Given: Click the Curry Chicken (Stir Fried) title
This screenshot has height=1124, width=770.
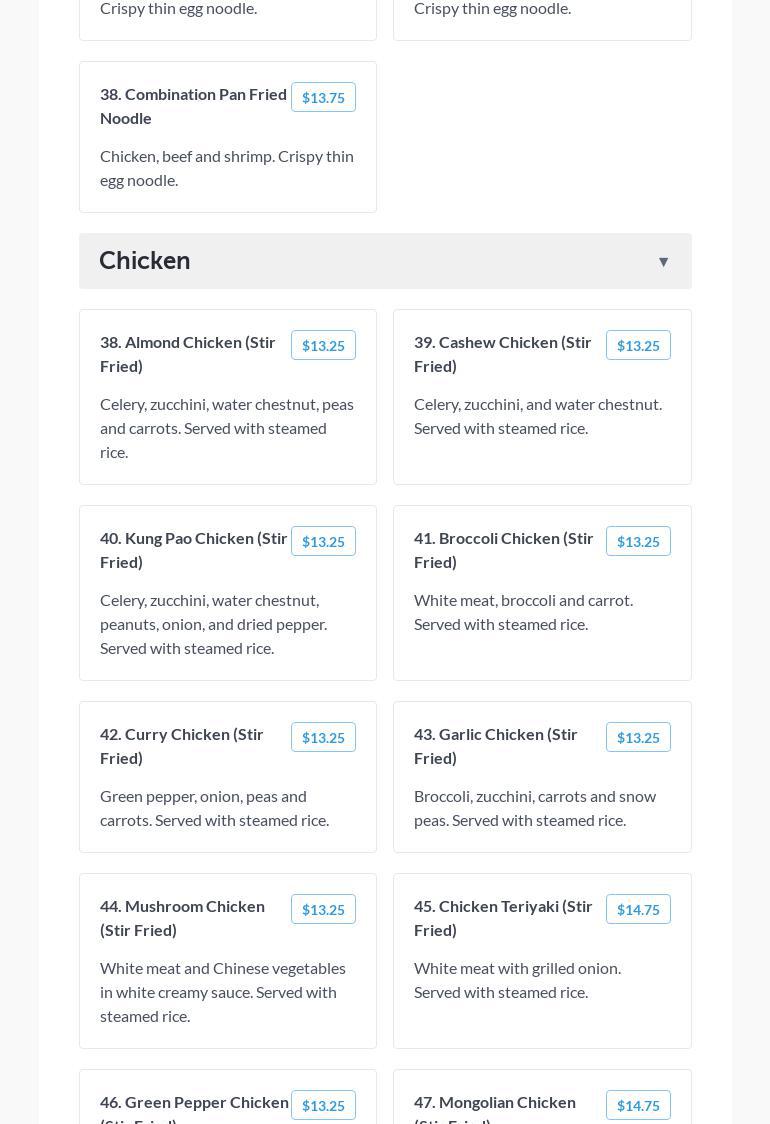Looking at the screenshot, I should pos(182,746).
